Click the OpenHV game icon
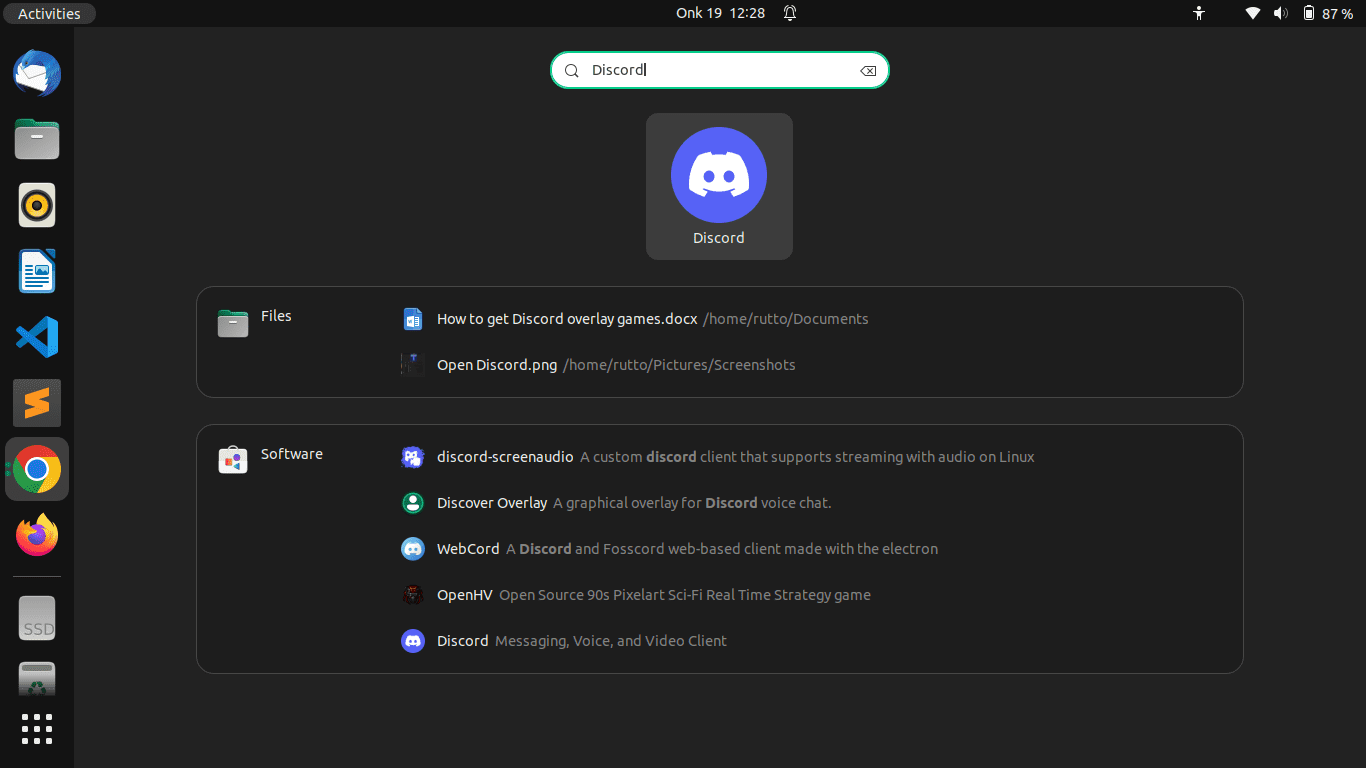1366x768 pixels. [413, 595]
